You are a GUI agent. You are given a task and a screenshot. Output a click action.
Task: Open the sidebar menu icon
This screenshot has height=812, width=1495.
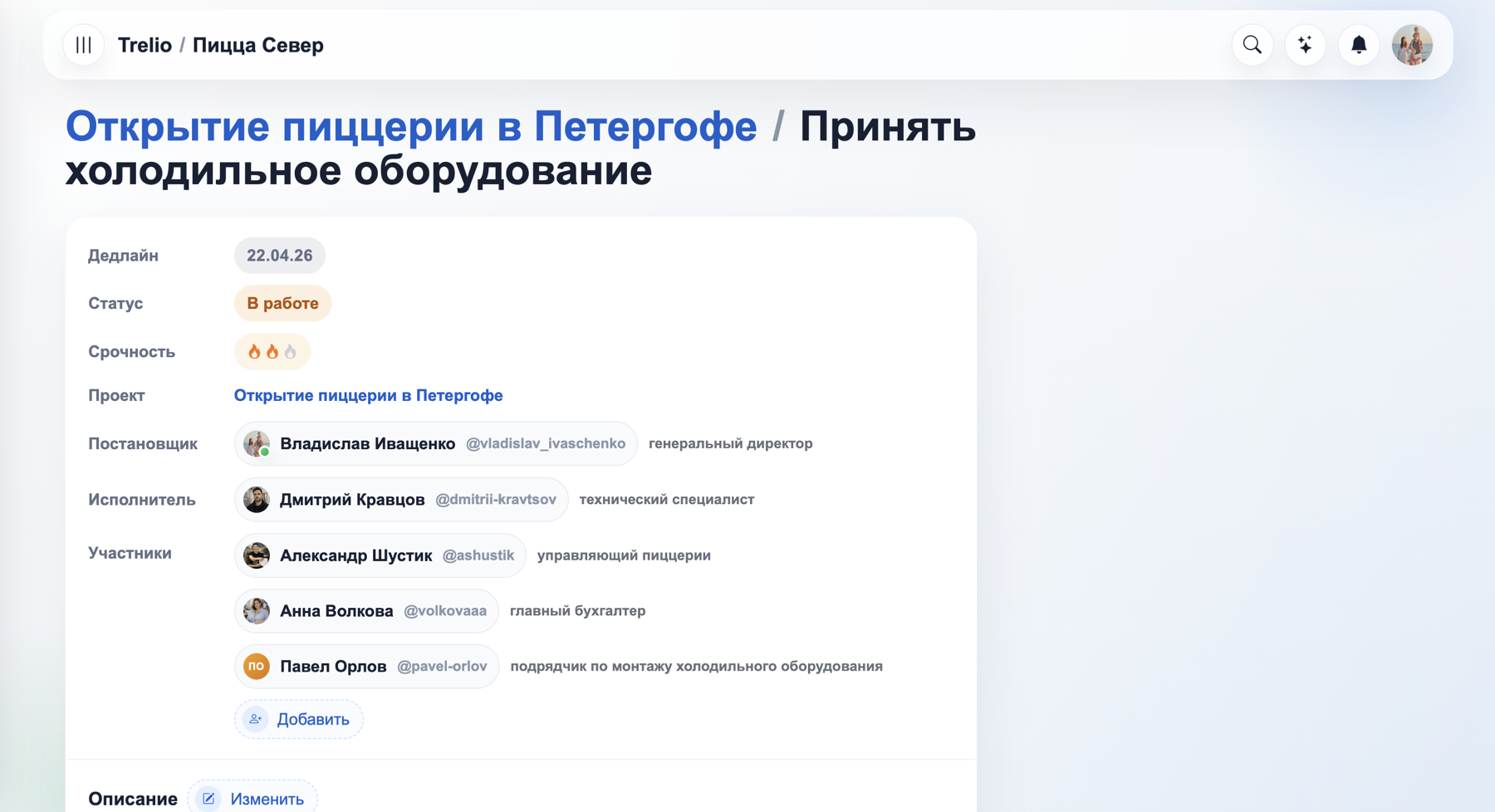(x=84, y=45)
